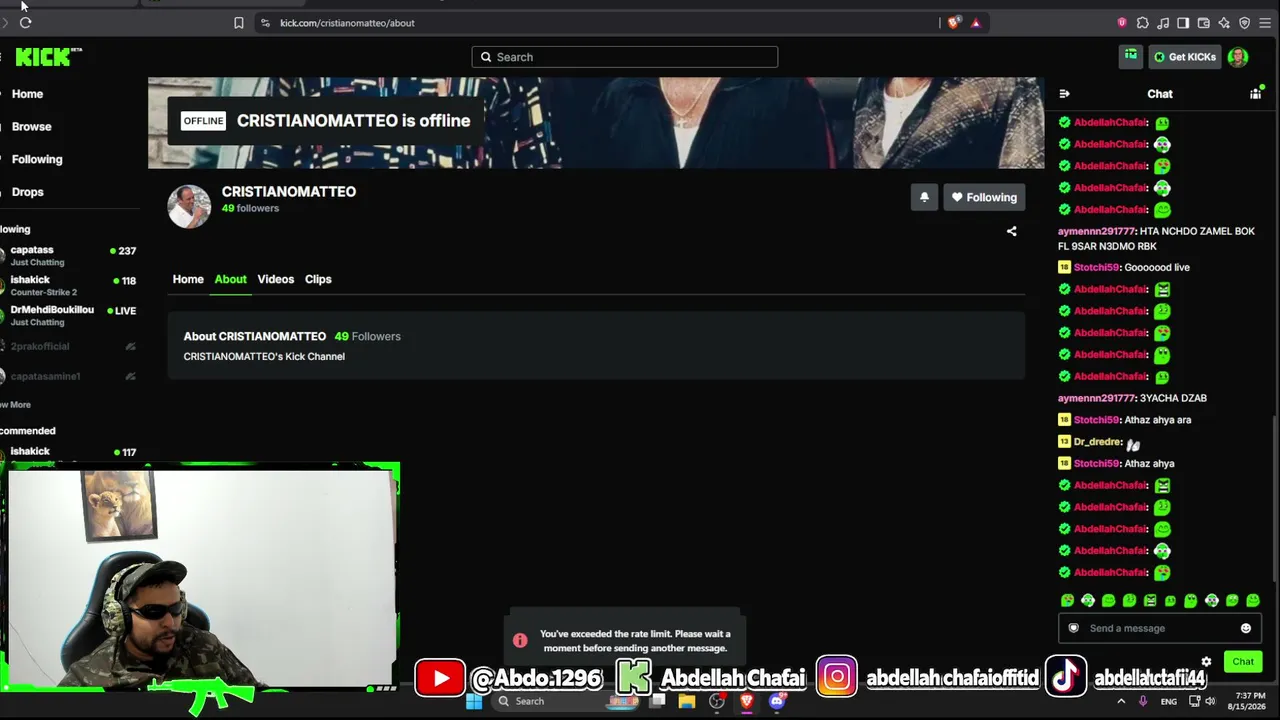The height and width of the screenshot is (720, 1280).
Task: Switch to the Videos tab
Action: pos(276,279)
